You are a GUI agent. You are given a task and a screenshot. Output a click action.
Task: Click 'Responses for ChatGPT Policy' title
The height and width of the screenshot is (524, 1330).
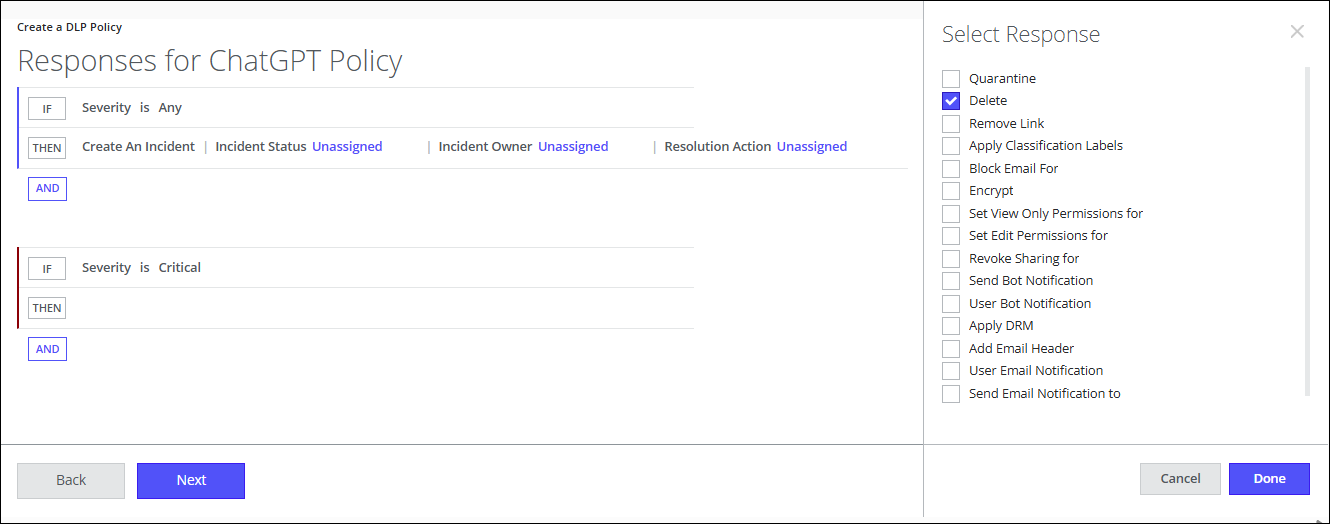pos(210,61)
